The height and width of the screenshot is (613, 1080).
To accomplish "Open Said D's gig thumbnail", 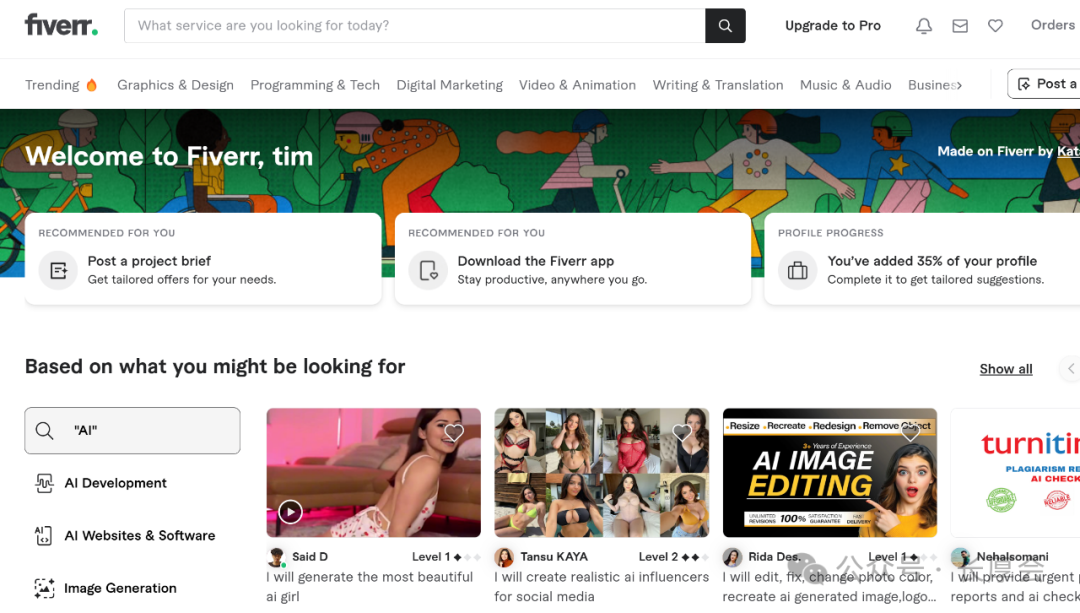I will tap(373, 472).
